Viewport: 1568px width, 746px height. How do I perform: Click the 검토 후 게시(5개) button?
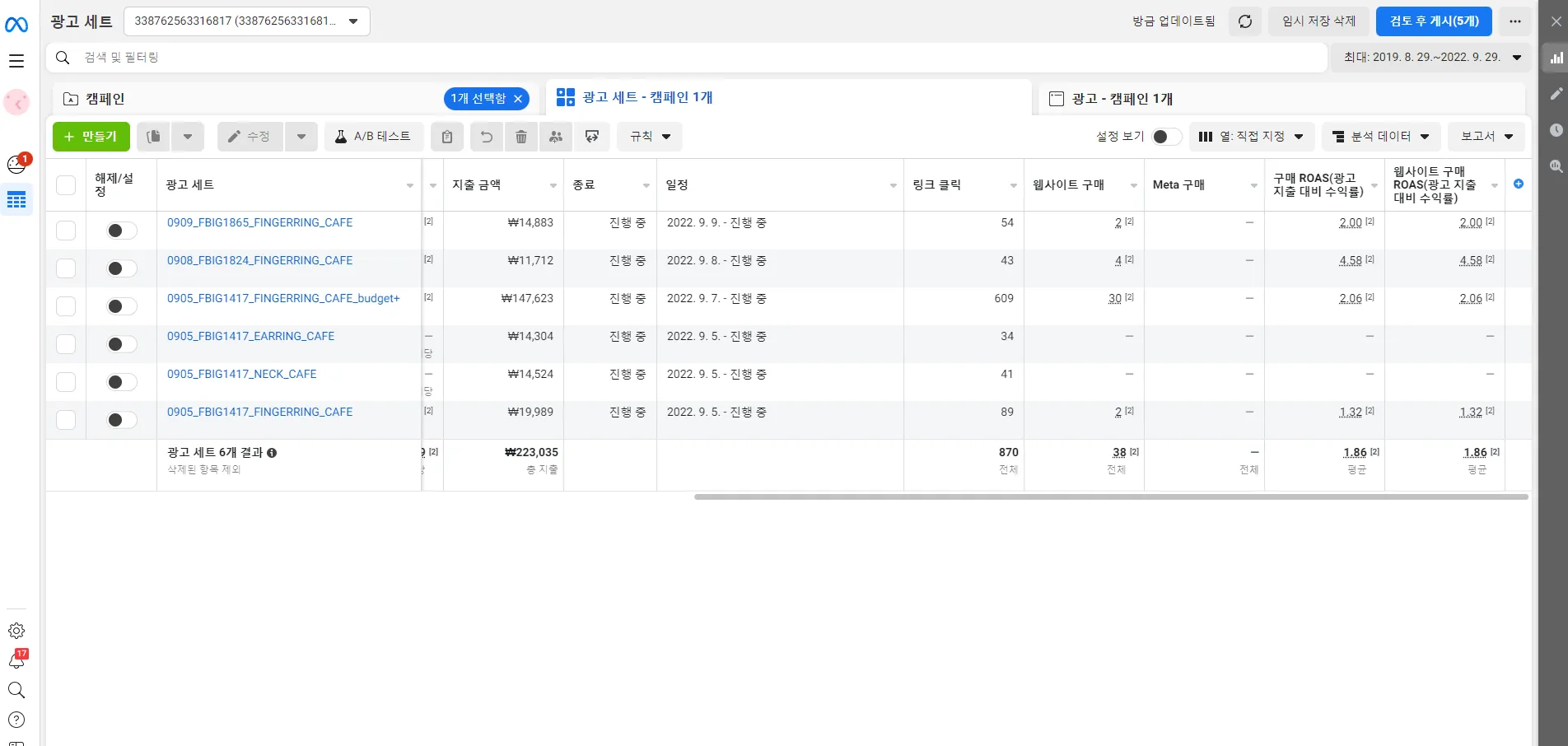(1433, 21)
